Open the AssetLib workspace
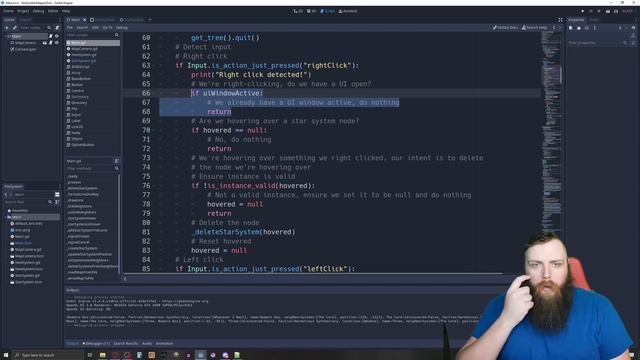This screenshot has height=360, width=640. click(348, 11)
